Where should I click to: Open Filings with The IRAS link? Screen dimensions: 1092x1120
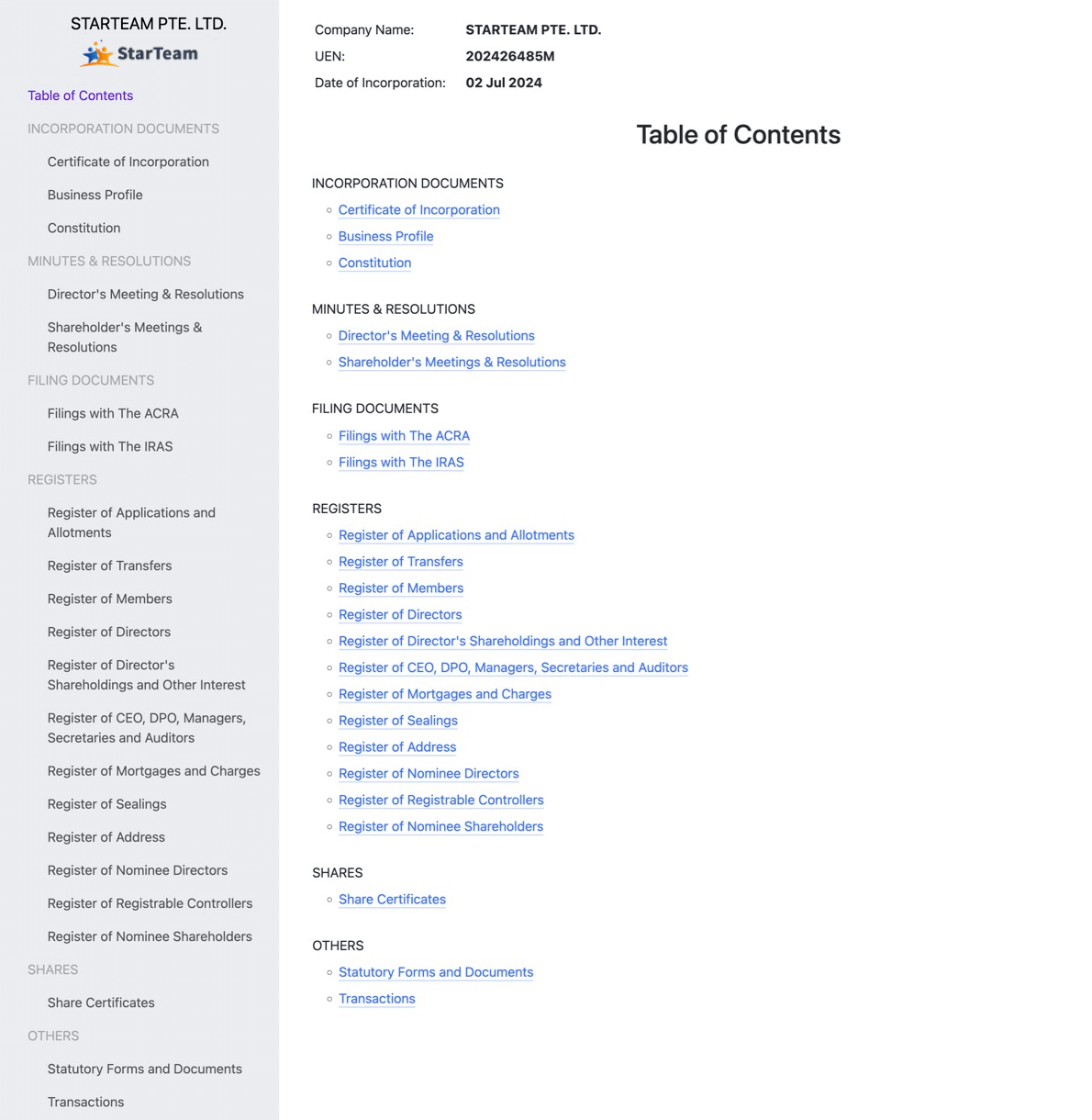(x=401, y=462)
